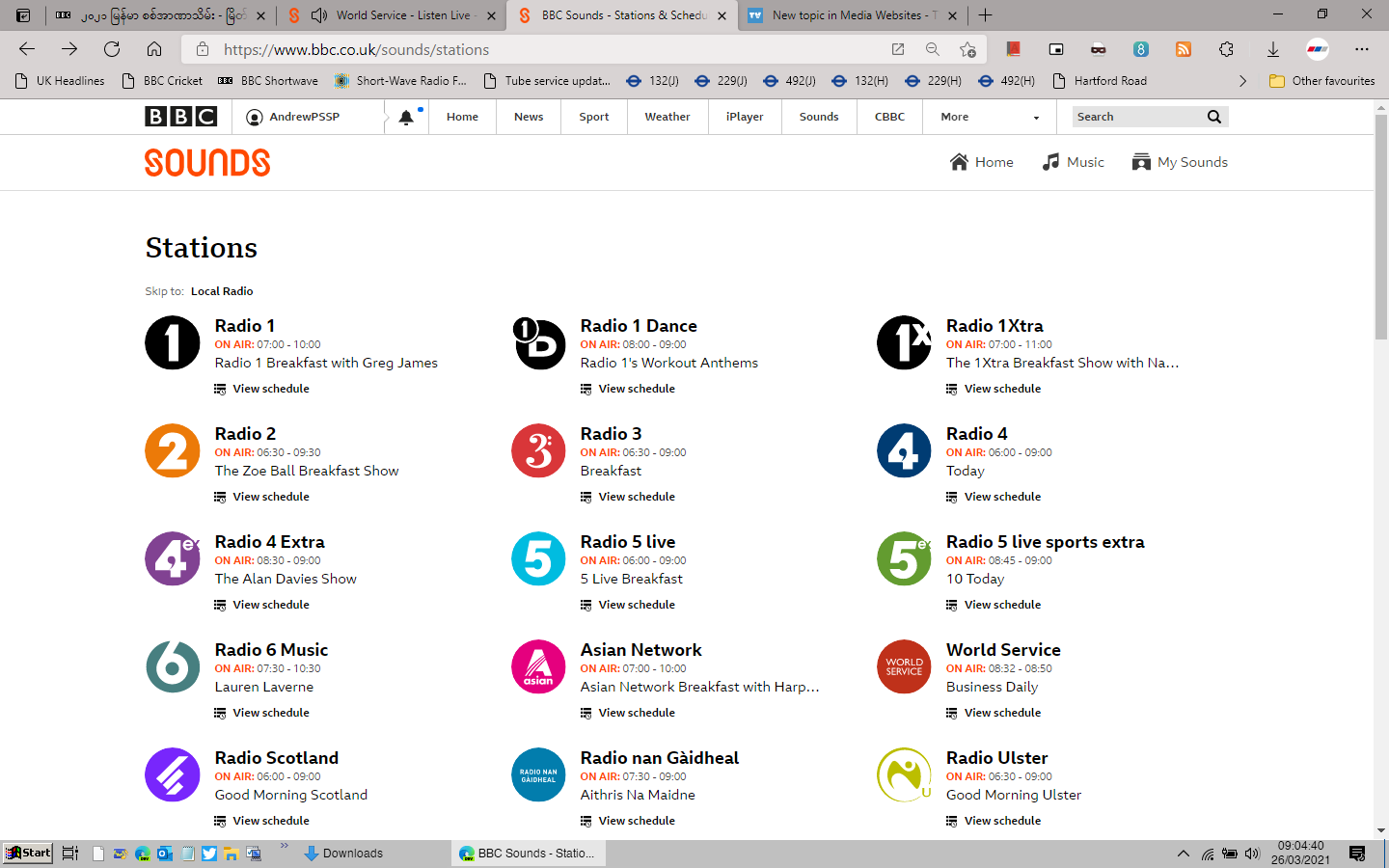The image size is (1389, 868).
Task: Open the Windows notification center
Action: [x=1357, y=854]
